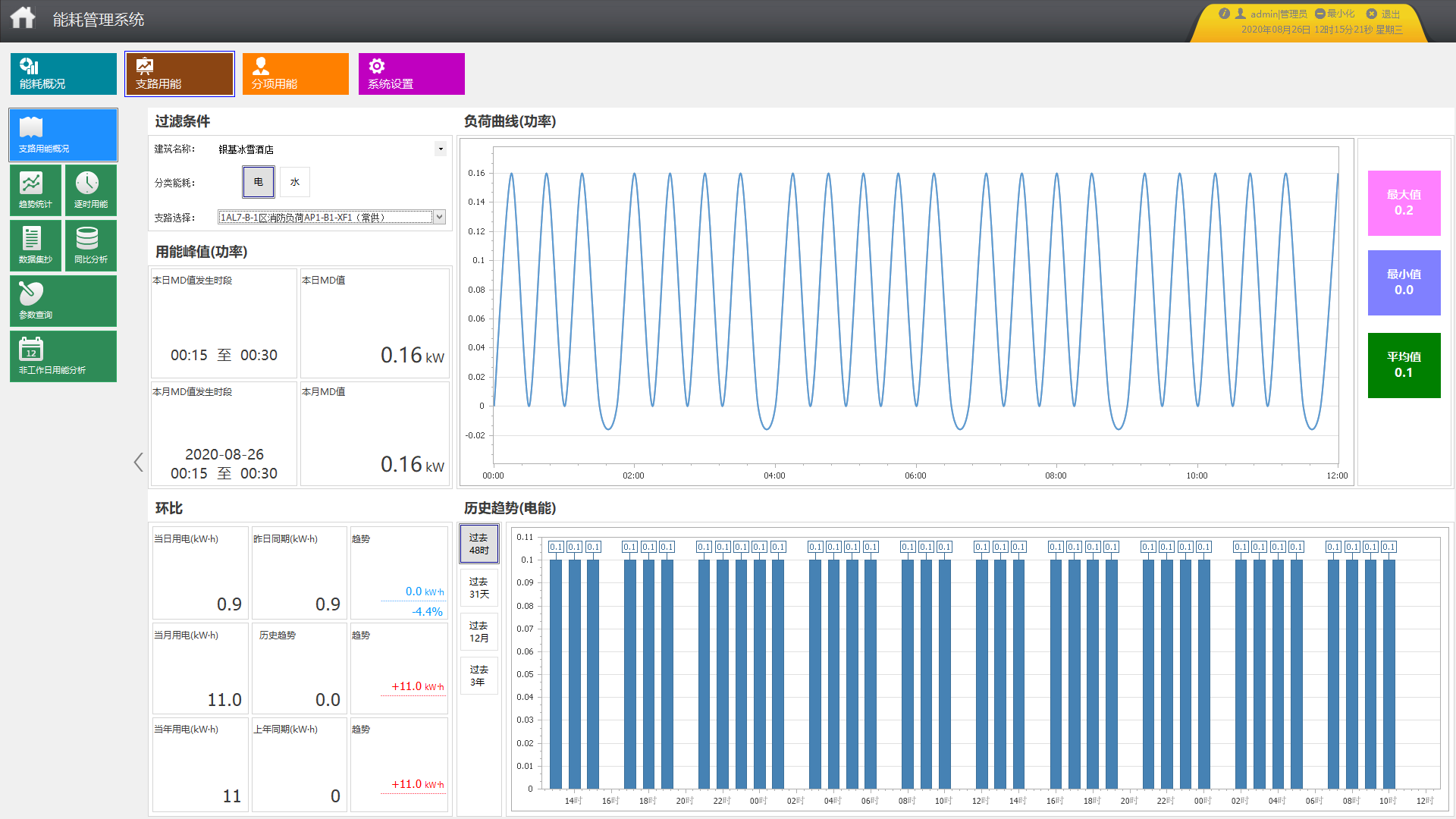Image resolution: width=1456 pixels, height=819 pixels.
Task: Collapse left filter panel with chevron
Action: (x=138, y=462)
